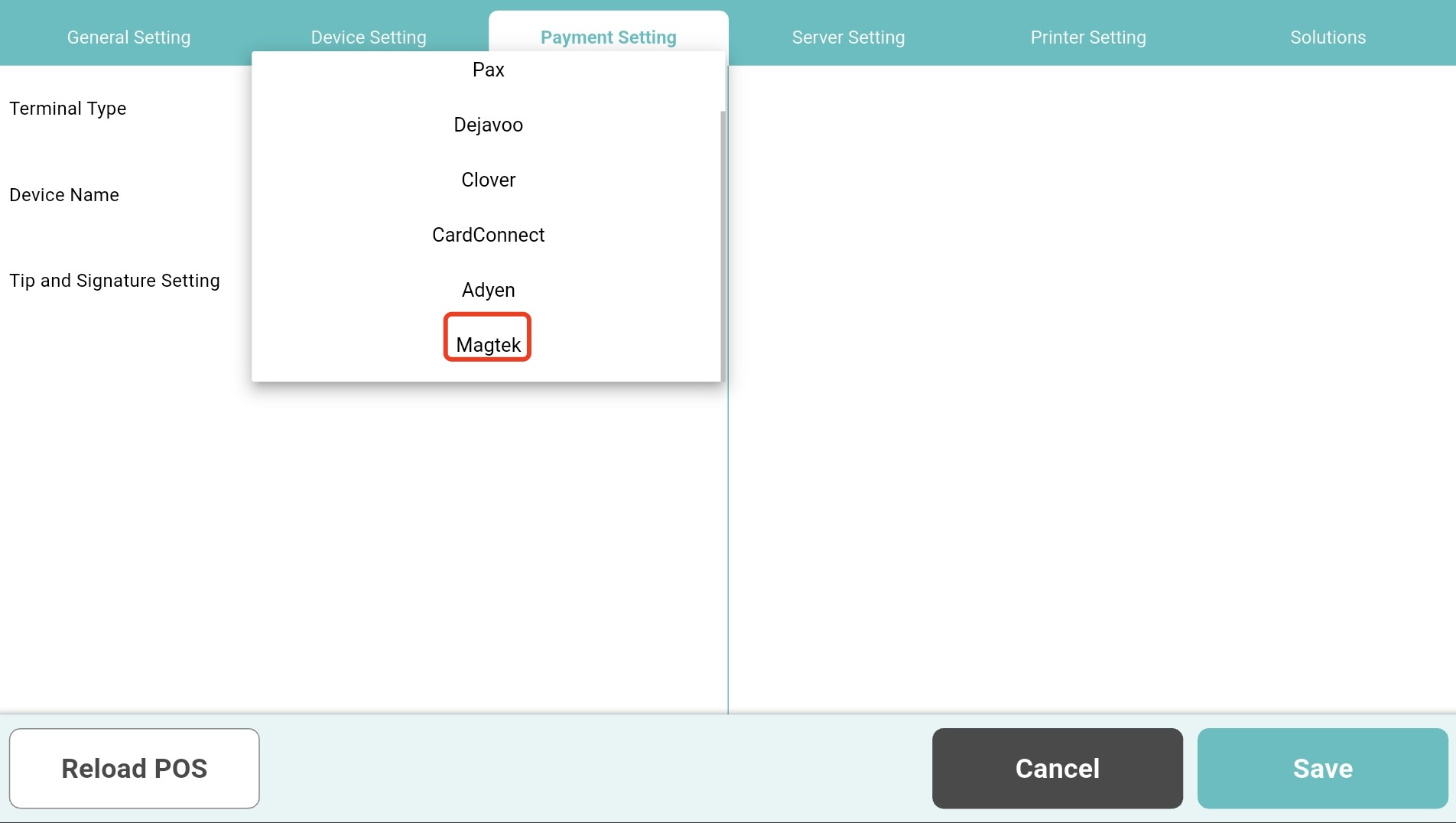Click Tip and Signature Setting label
Viewport: 1456px width, 823px height.
coord(115,281)
